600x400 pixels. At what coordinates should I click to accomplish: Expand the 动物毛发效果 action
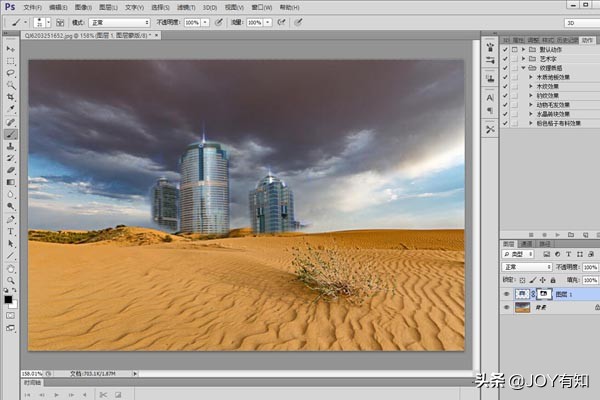(531, 104)
